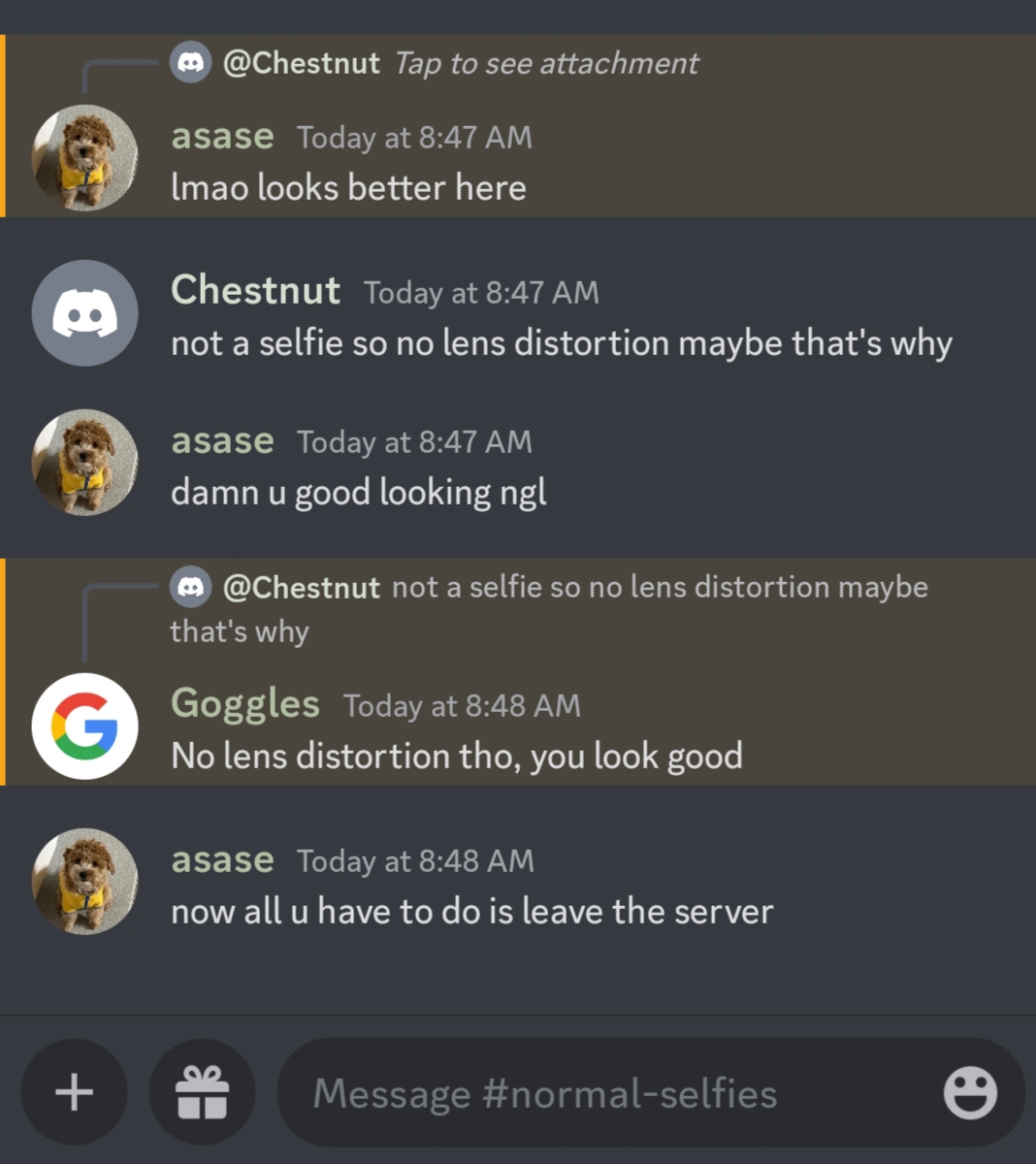Tap small Discord icon in top reply preview
1036x1164 pixels.
[x=191, y=63]
